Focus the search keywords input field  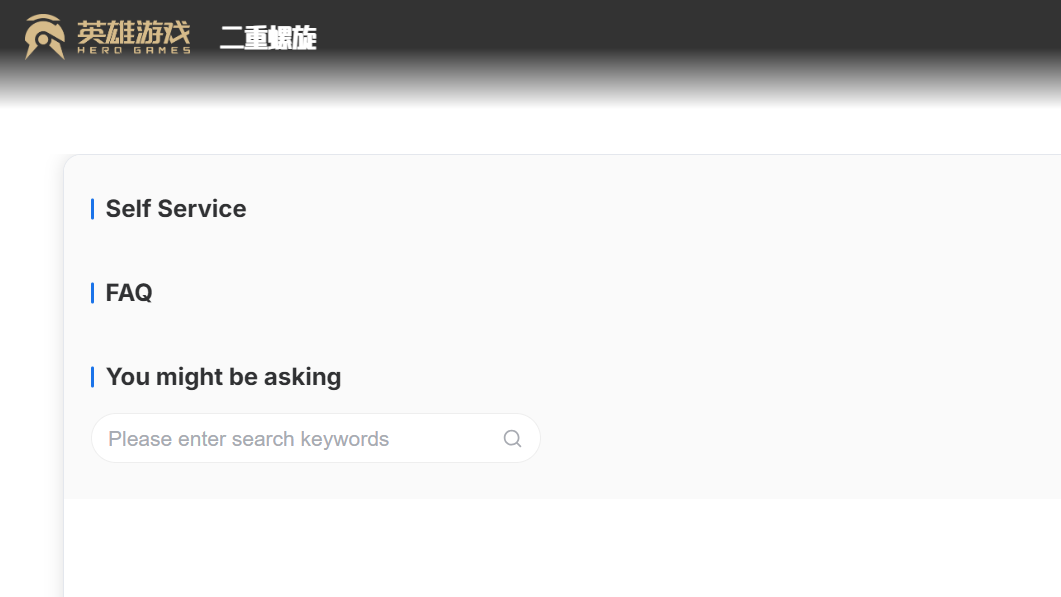tap(300, 439)
